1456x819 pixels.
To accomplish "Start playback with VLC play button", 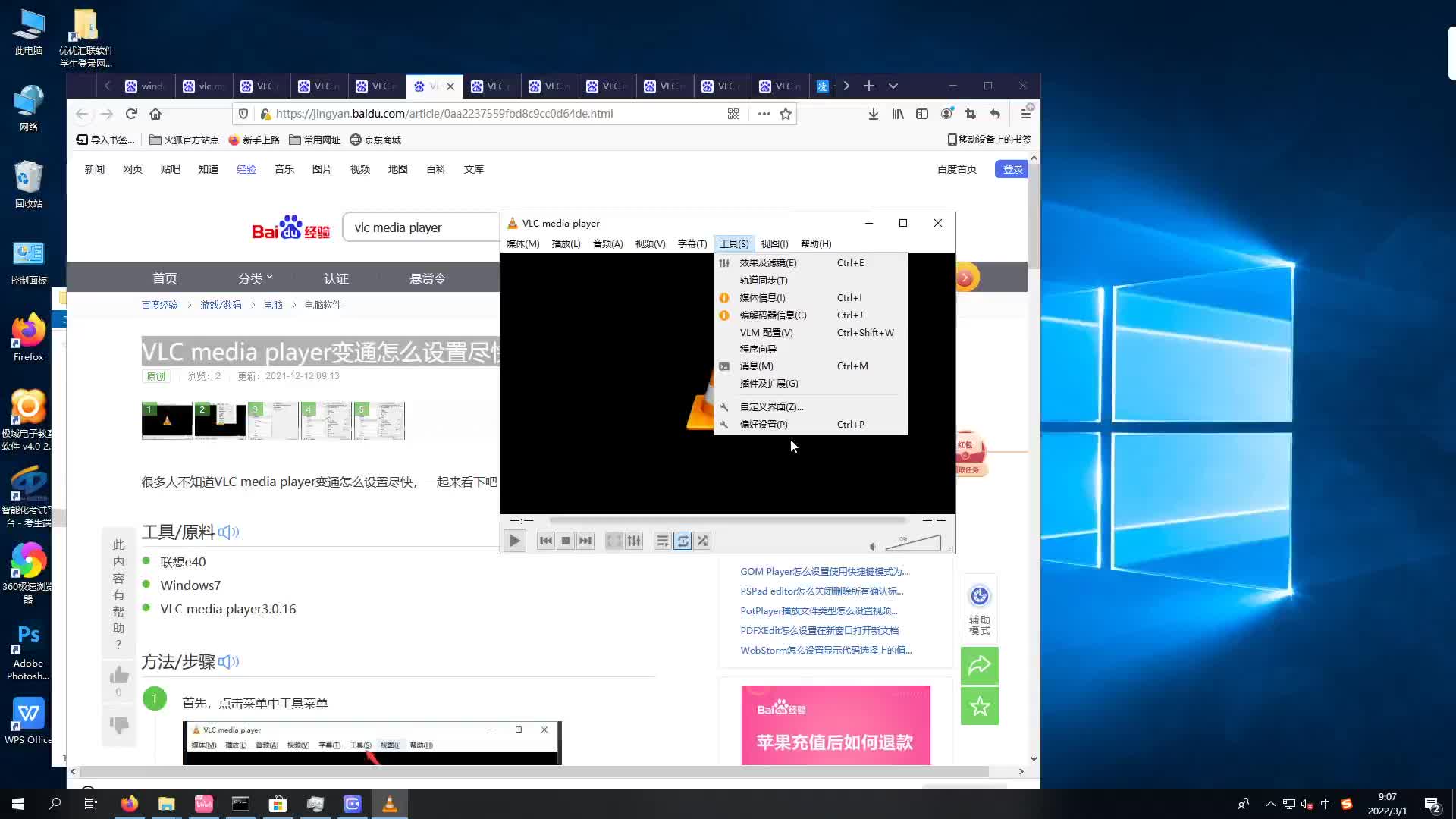I will [x=514, y=541].
